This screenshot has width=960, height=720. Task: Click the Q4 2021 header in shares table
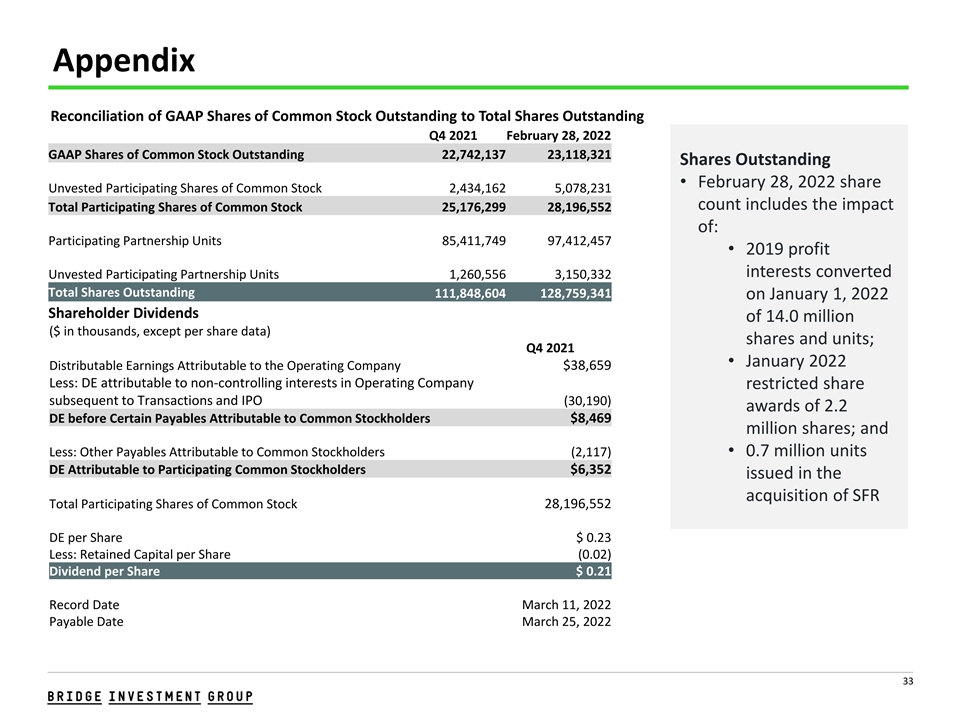pyautogui.click(x=452, y=135)
